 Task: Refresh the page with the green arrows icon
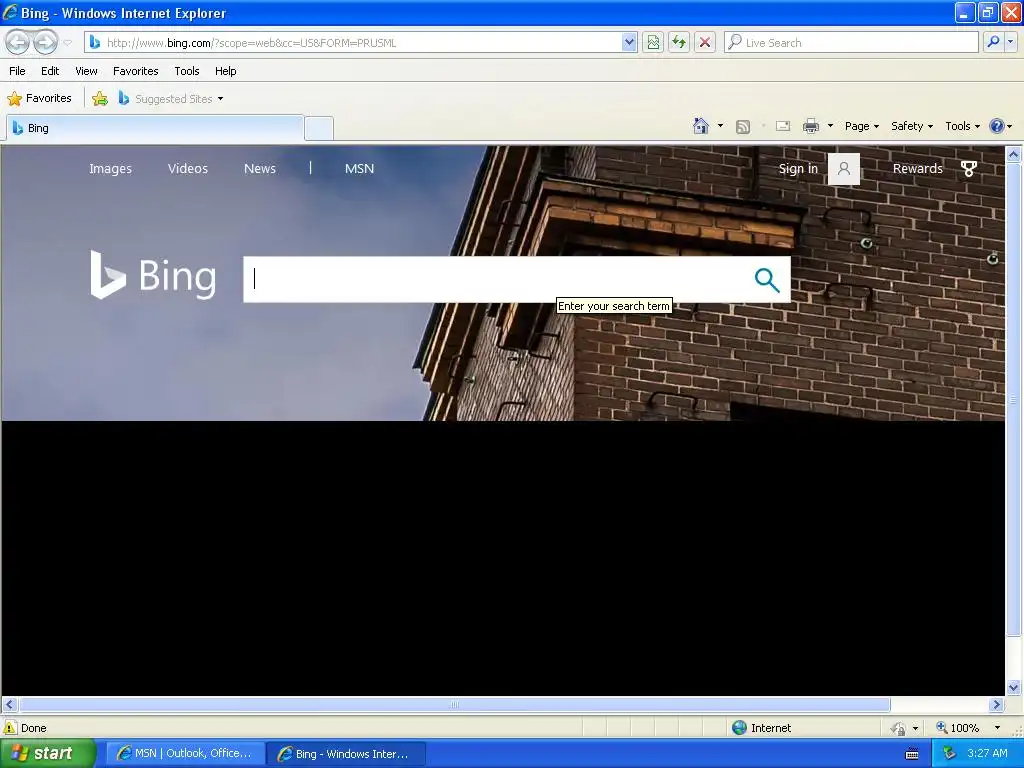coord(679,43)
